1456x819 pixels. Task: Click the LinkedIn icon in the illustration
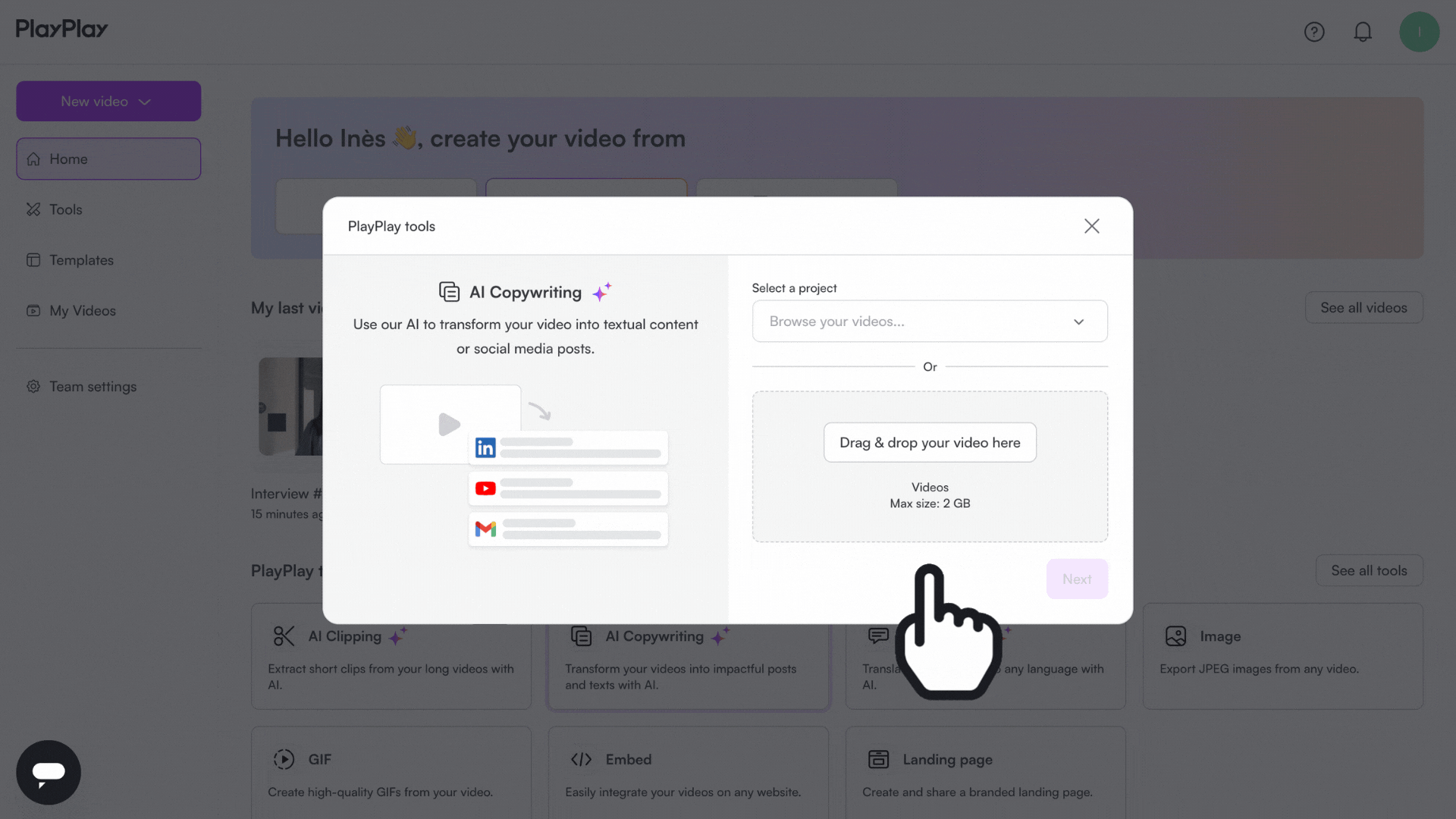485,447
